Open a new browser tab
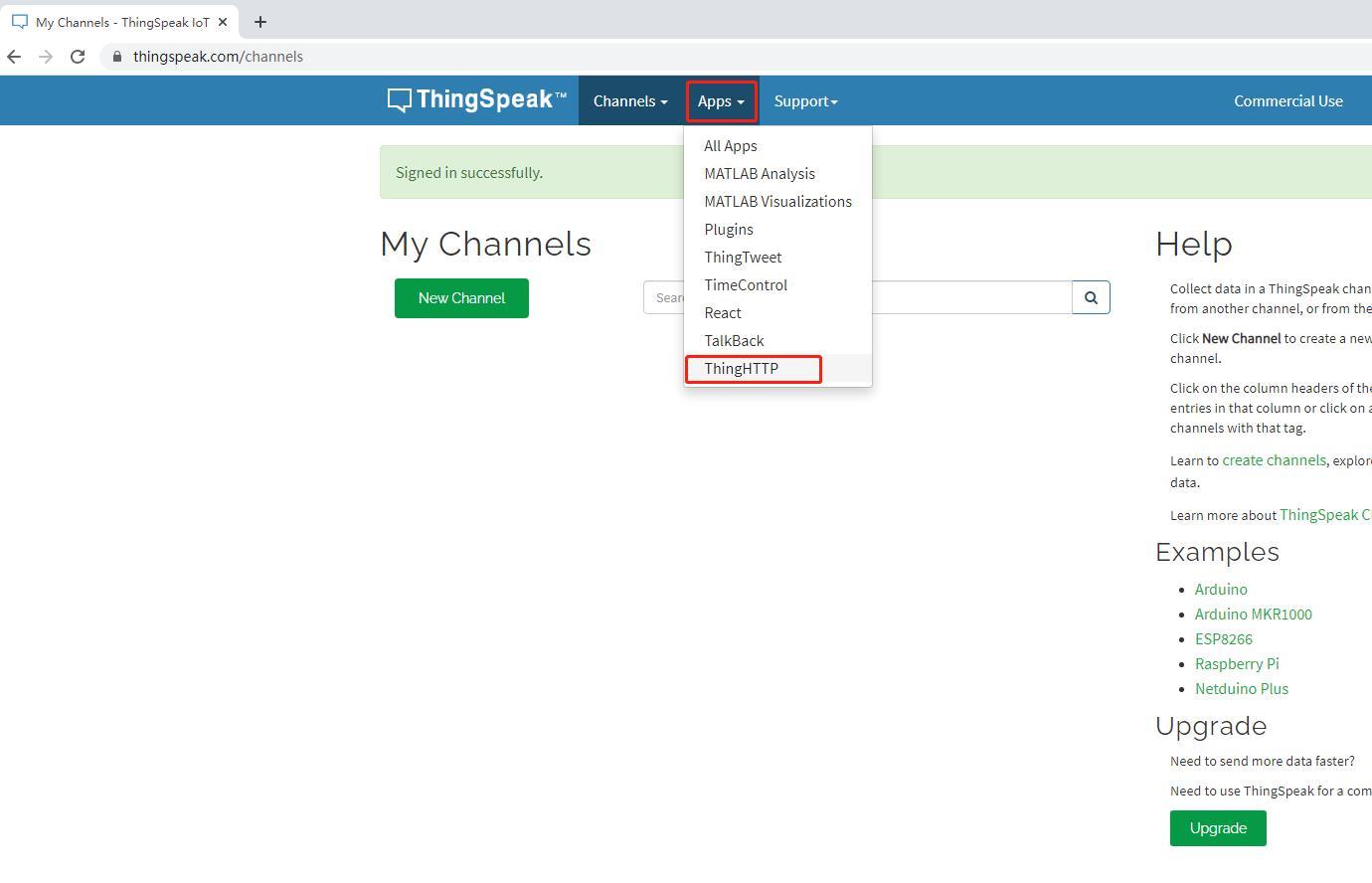The width and height of the screenshot is (1372, 883). tap(260, 22)
